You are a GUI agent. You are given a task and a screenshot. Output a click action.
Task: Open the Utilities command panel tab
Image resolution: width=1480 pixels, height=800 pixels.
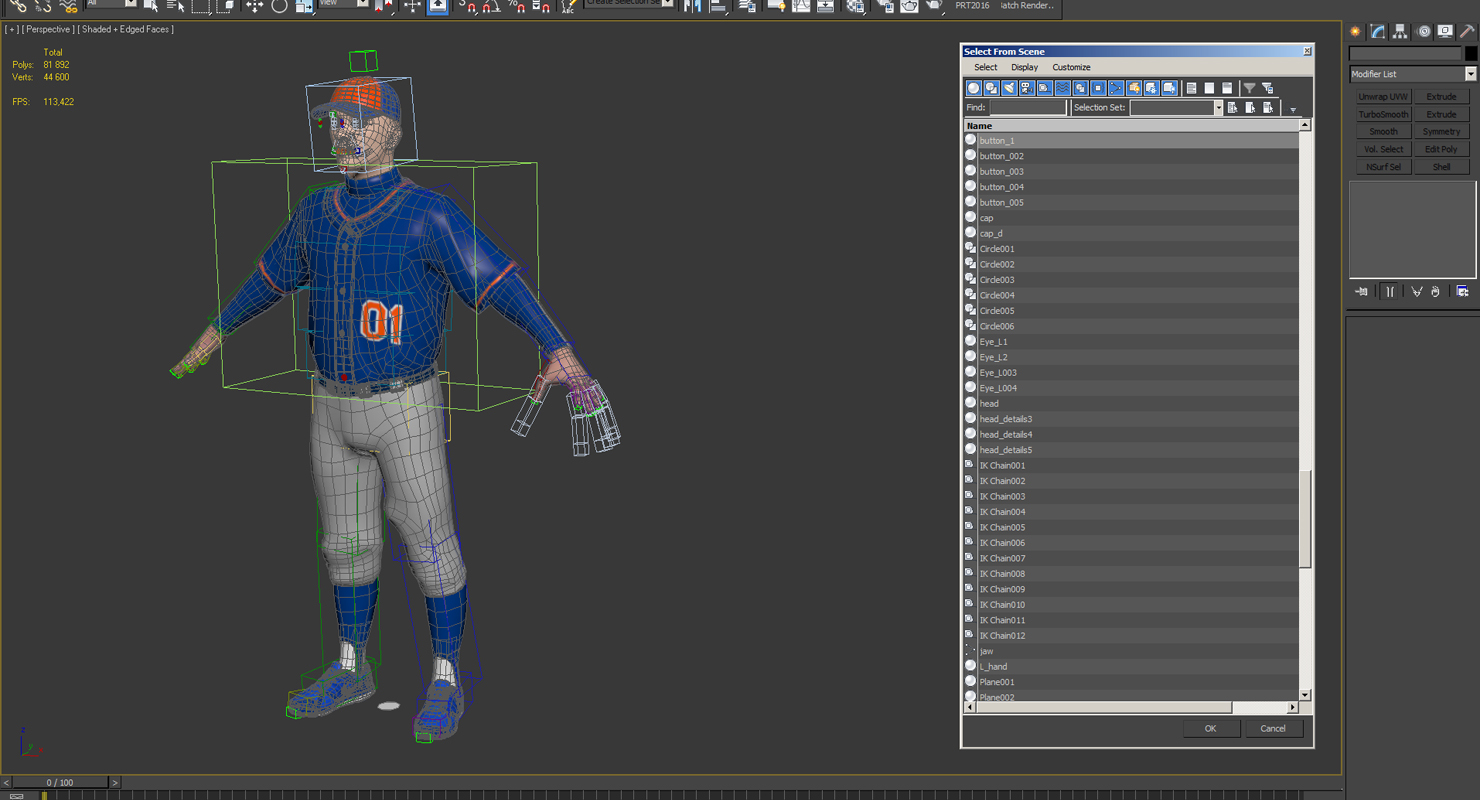click(1467, 32)
